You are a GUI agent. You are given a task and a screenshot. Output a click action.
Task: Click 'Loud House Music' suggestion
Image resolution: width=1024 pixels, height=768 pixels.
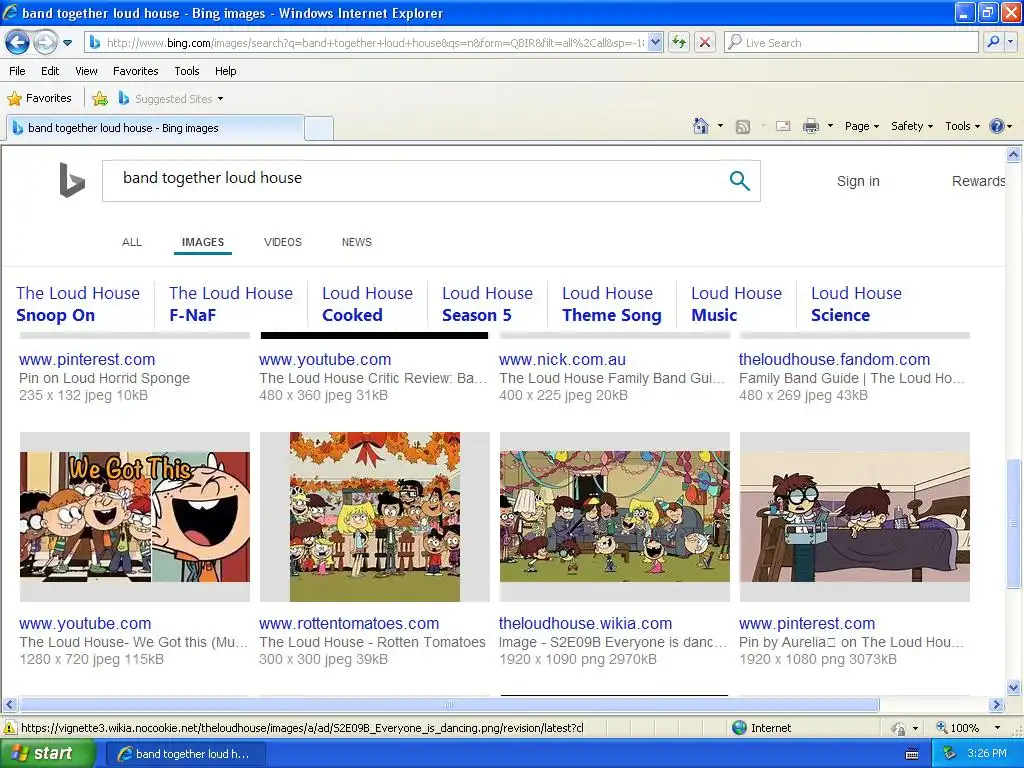tap(736, 304)
